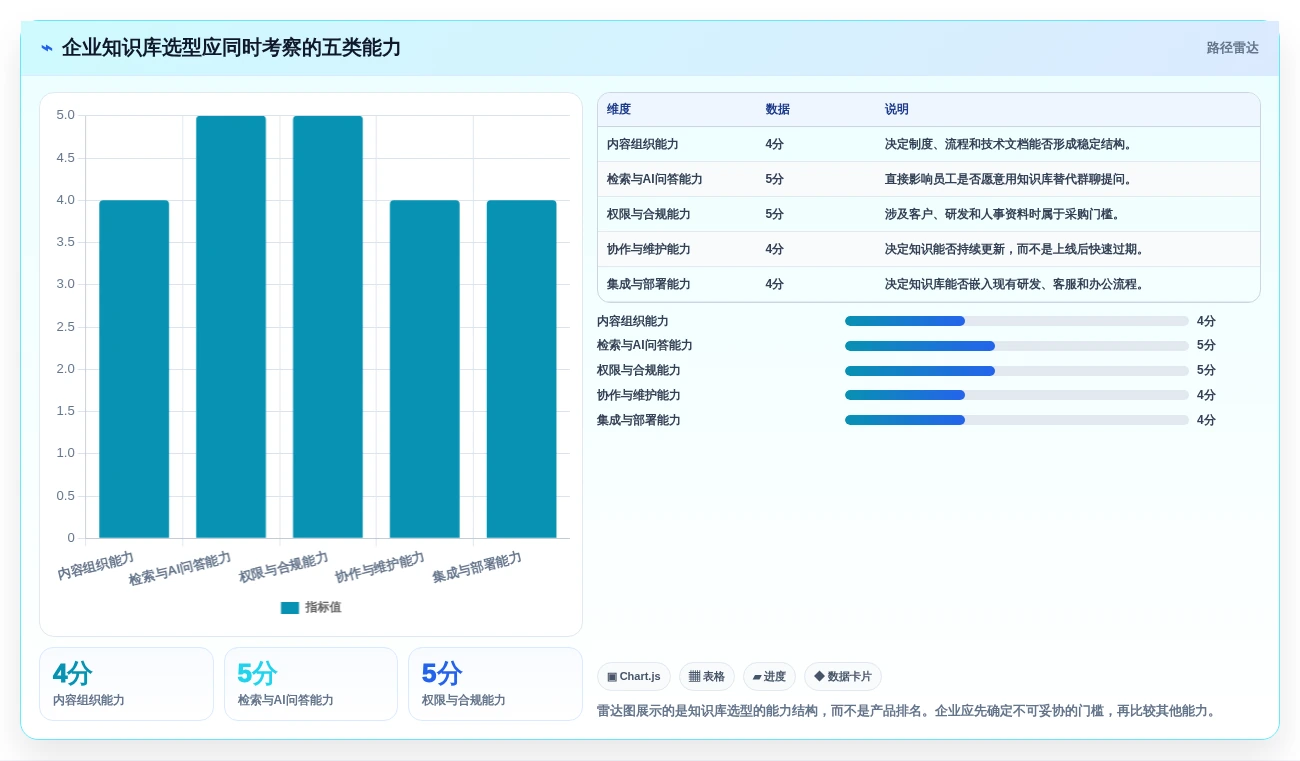Toggle the 指标值 legend color swatch

[290, 607]
